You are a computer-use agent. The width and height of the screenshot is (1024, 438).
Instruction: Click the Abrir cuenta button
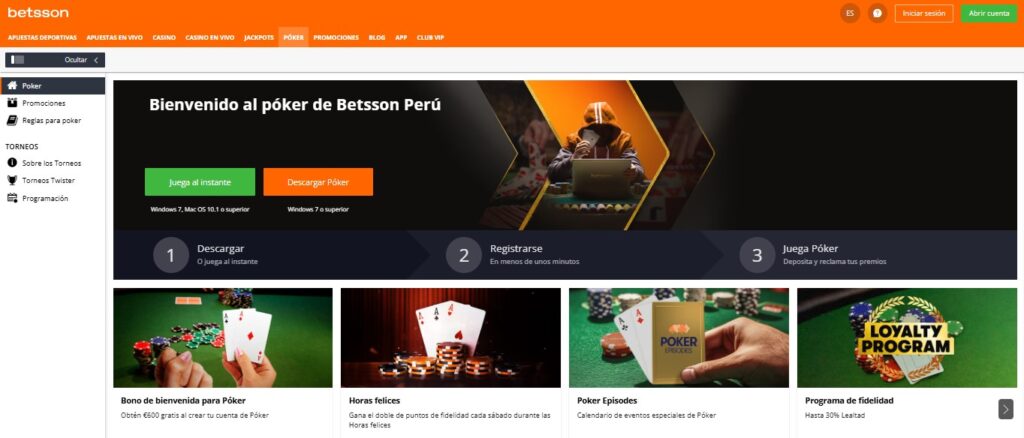pos(989,13)
